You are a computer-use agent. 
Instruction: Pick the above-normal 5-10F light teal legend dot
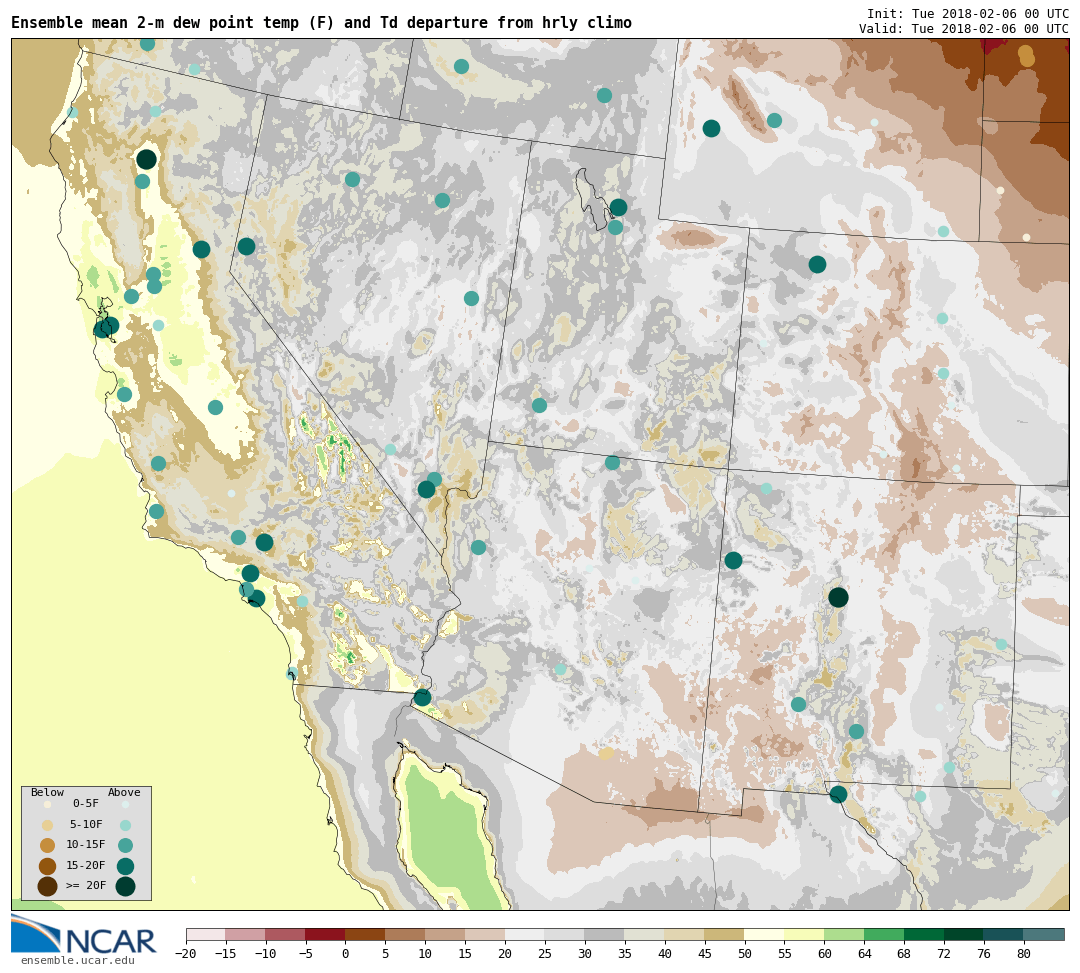tap(125, 826)
